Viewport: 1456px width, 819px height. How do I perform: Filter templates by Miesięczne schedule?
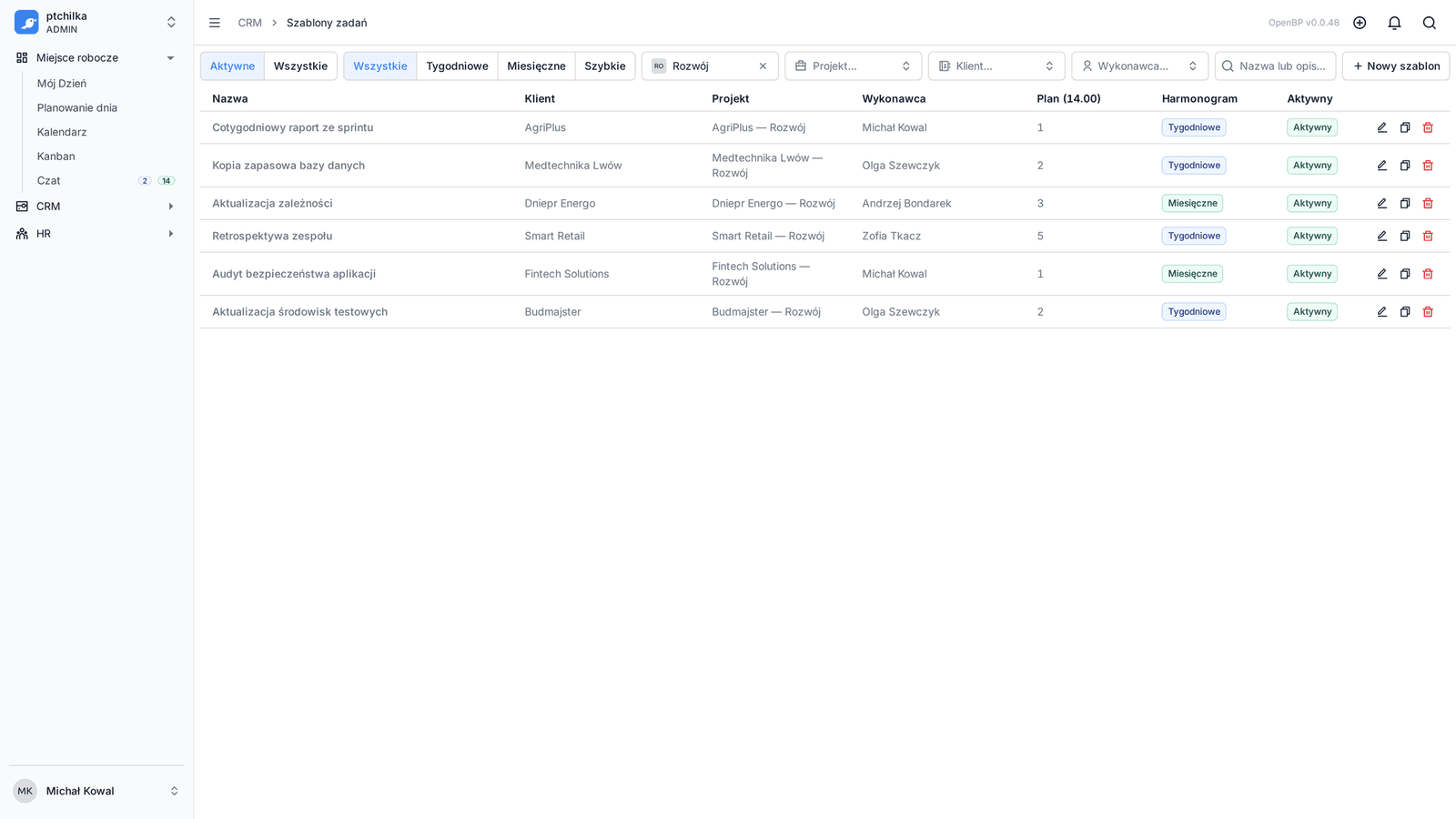[536, 66]
